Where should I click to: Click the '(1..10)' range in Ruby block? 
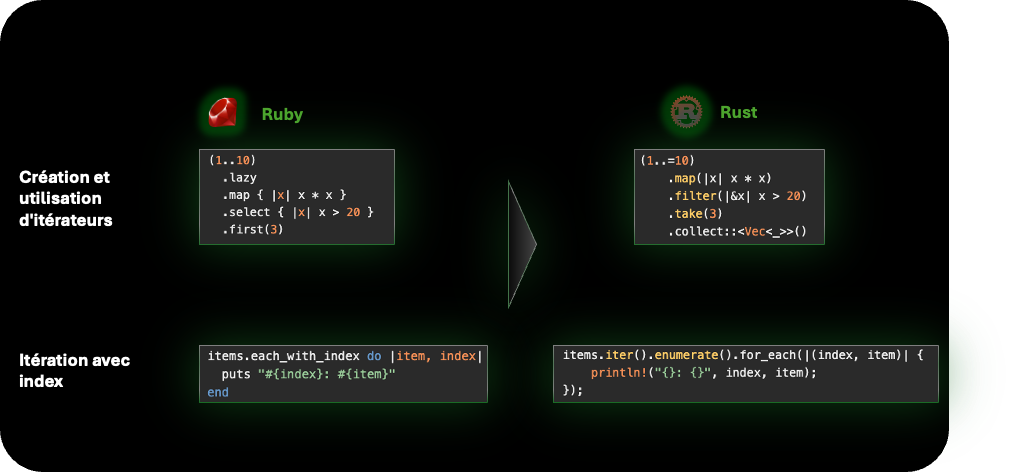pyautogui.click(x=233, y=159)
